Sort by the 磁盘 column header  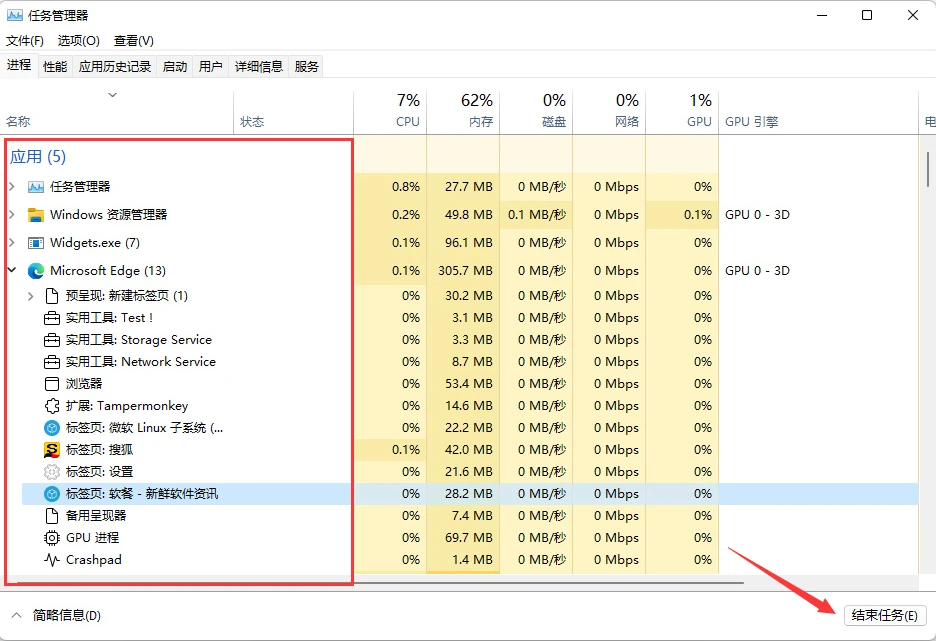(536, 112)
